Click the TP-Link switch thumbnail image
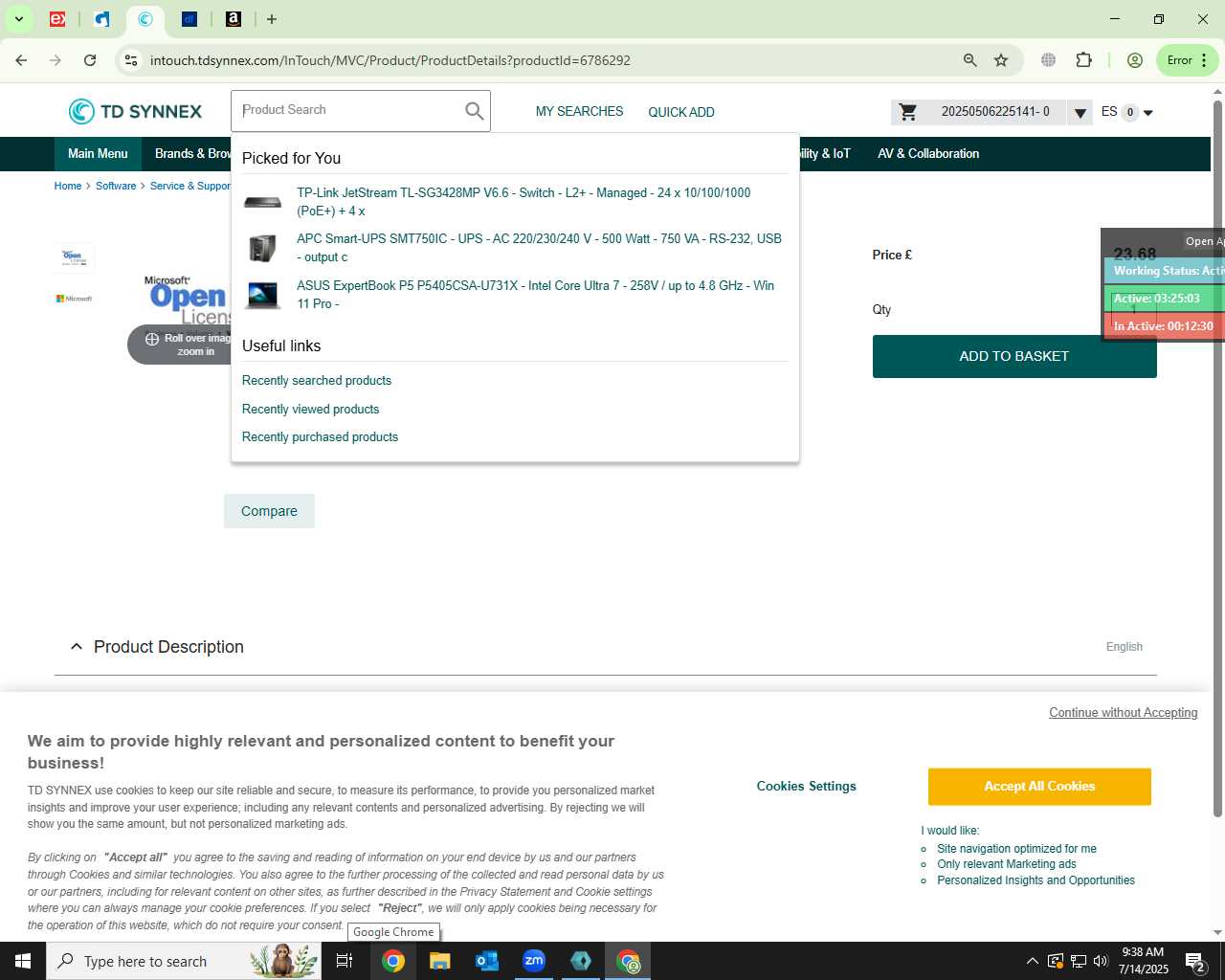The width and height of the screenshot is (1225, 980). [262, 202]
